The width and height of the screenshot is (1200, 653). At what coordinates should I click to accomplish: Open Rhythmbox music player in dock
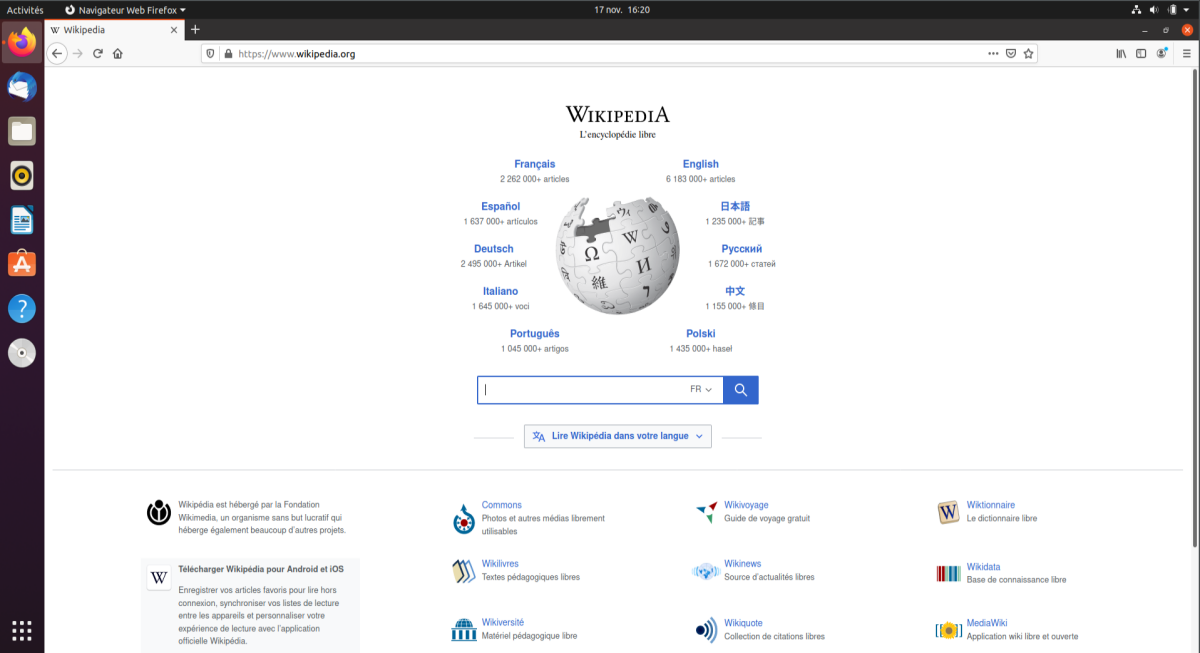coord(22,176)
